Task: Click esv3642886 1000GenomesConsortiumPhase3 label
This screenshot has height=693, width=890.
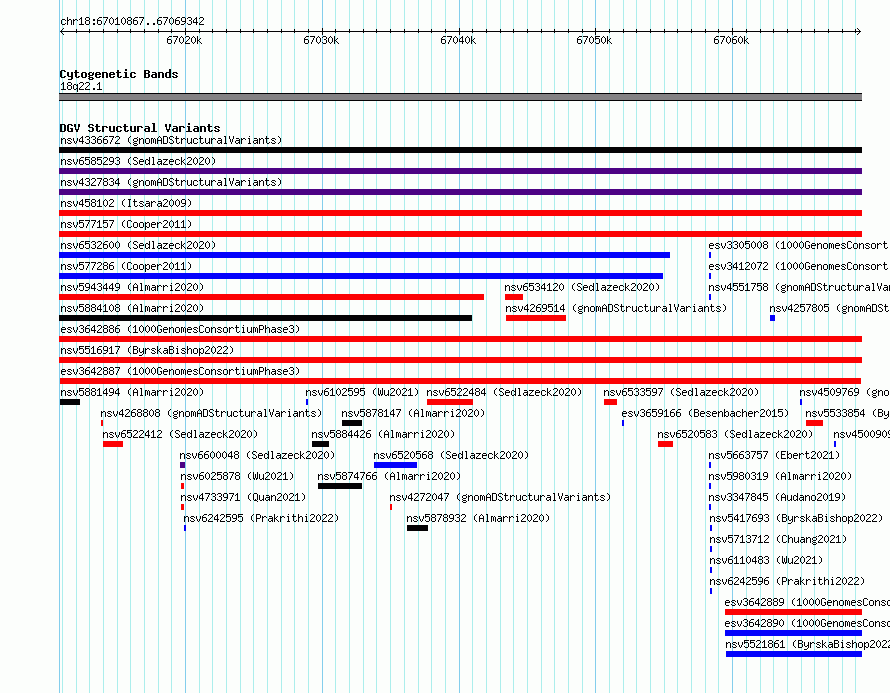Action: (x=180, y=329)
